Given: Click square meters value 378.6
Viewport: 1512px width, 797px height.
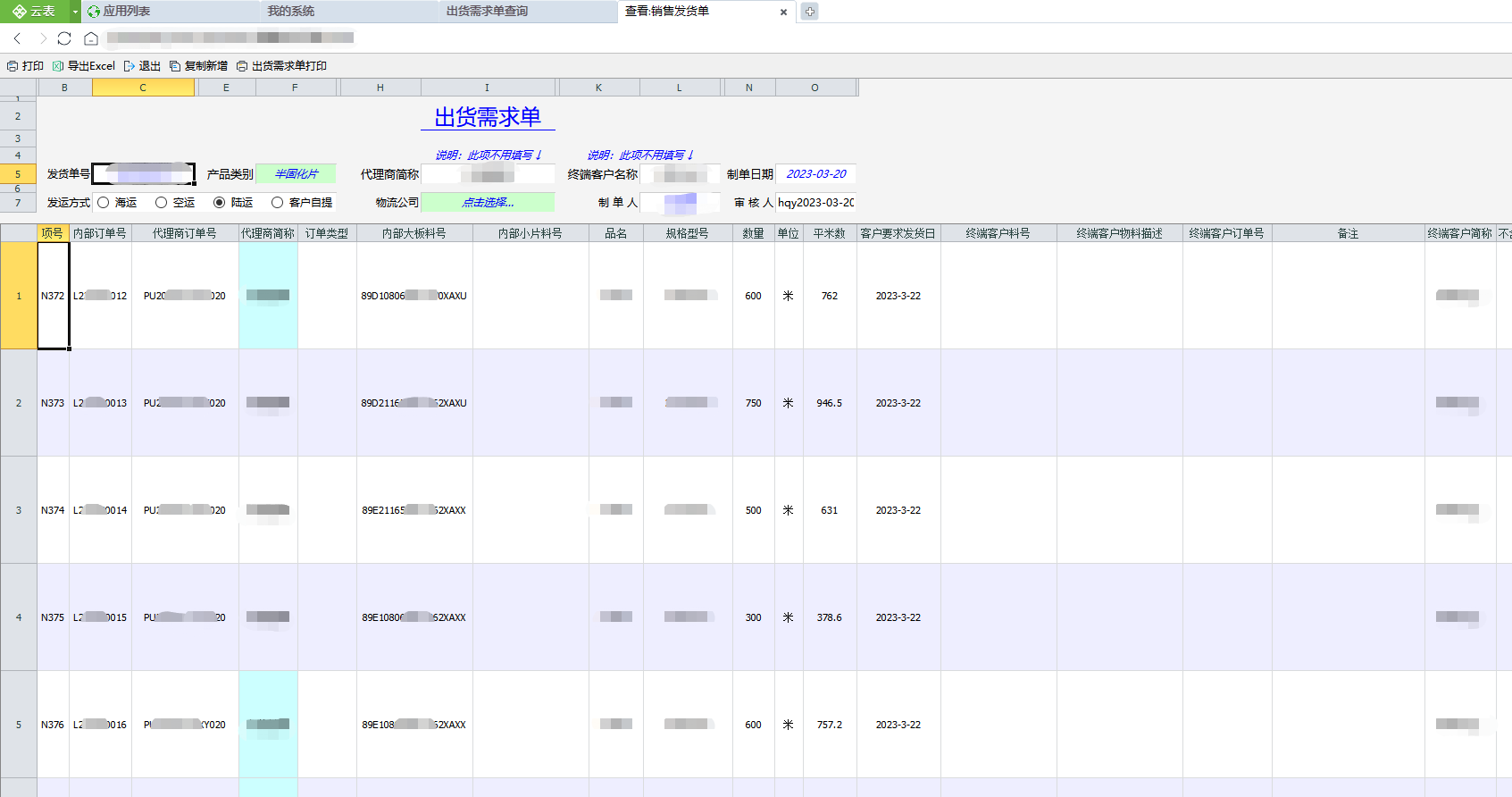Looking at the screenshot, I should (830, 617).
